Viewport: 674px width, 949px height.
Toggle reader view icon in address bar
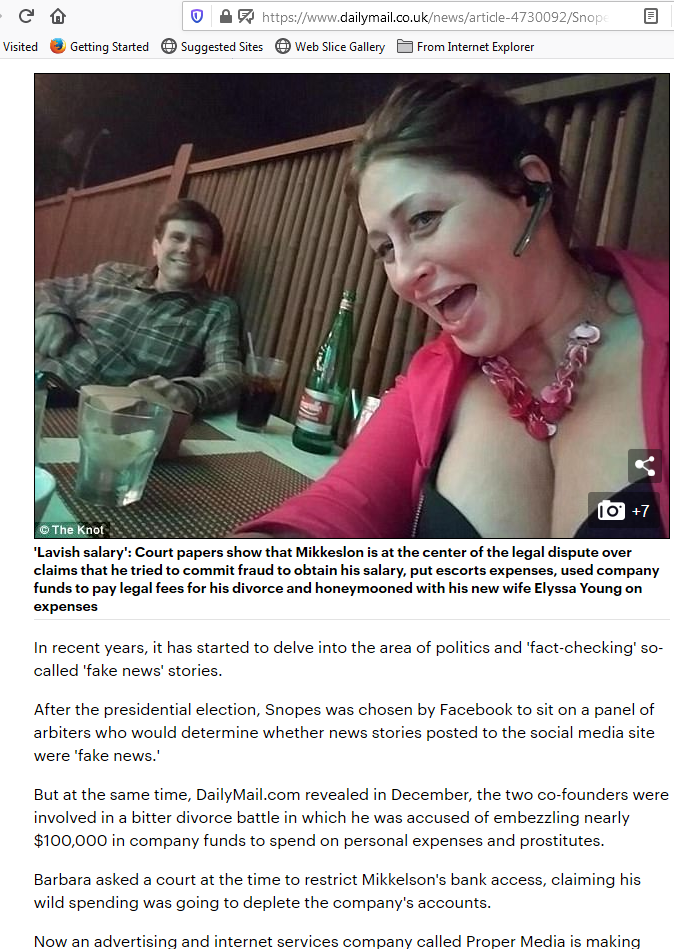tap(651, 16)
